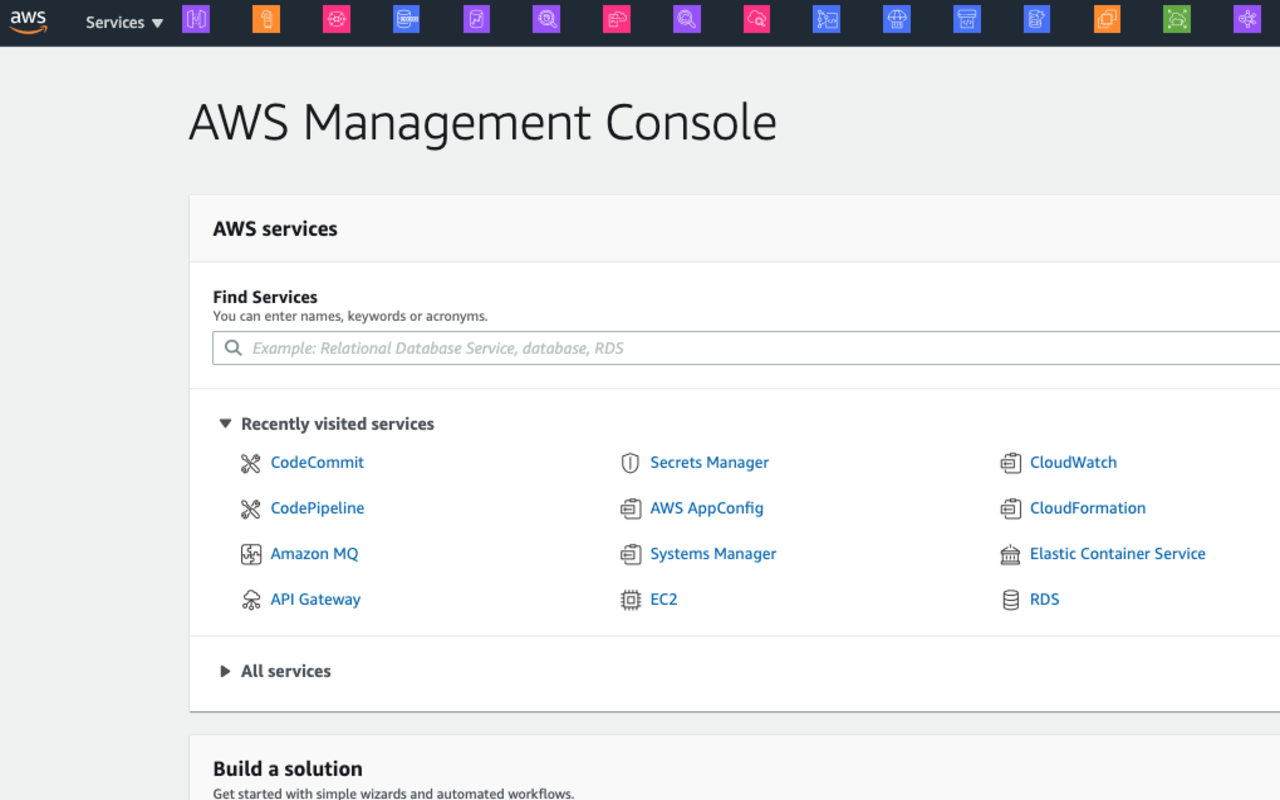1280x800 pixels.
Task: Click the Find Services search input field
Action: (x=746, y=348)
